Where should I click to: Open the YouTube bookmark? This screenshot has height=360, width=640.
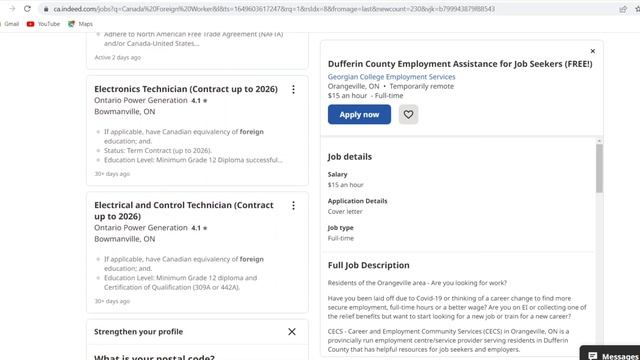coord(43,24)
